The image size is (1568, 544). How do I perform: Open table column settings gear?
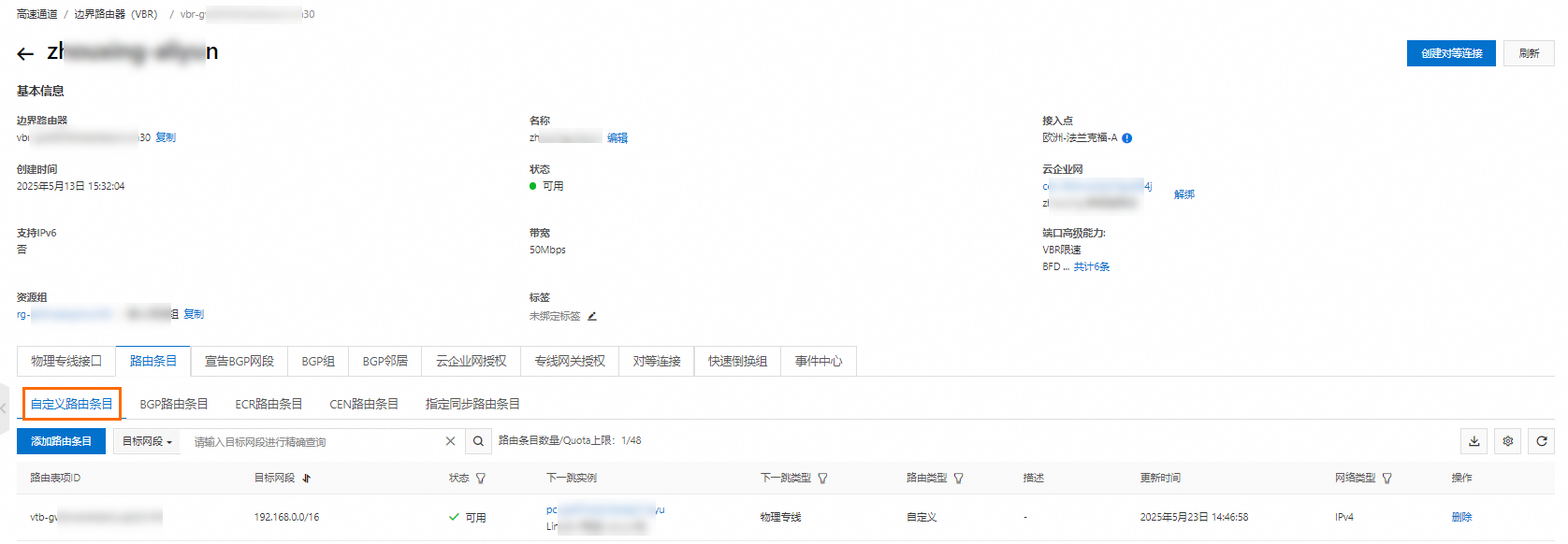pyautogui.click(x=1508, y=441)
